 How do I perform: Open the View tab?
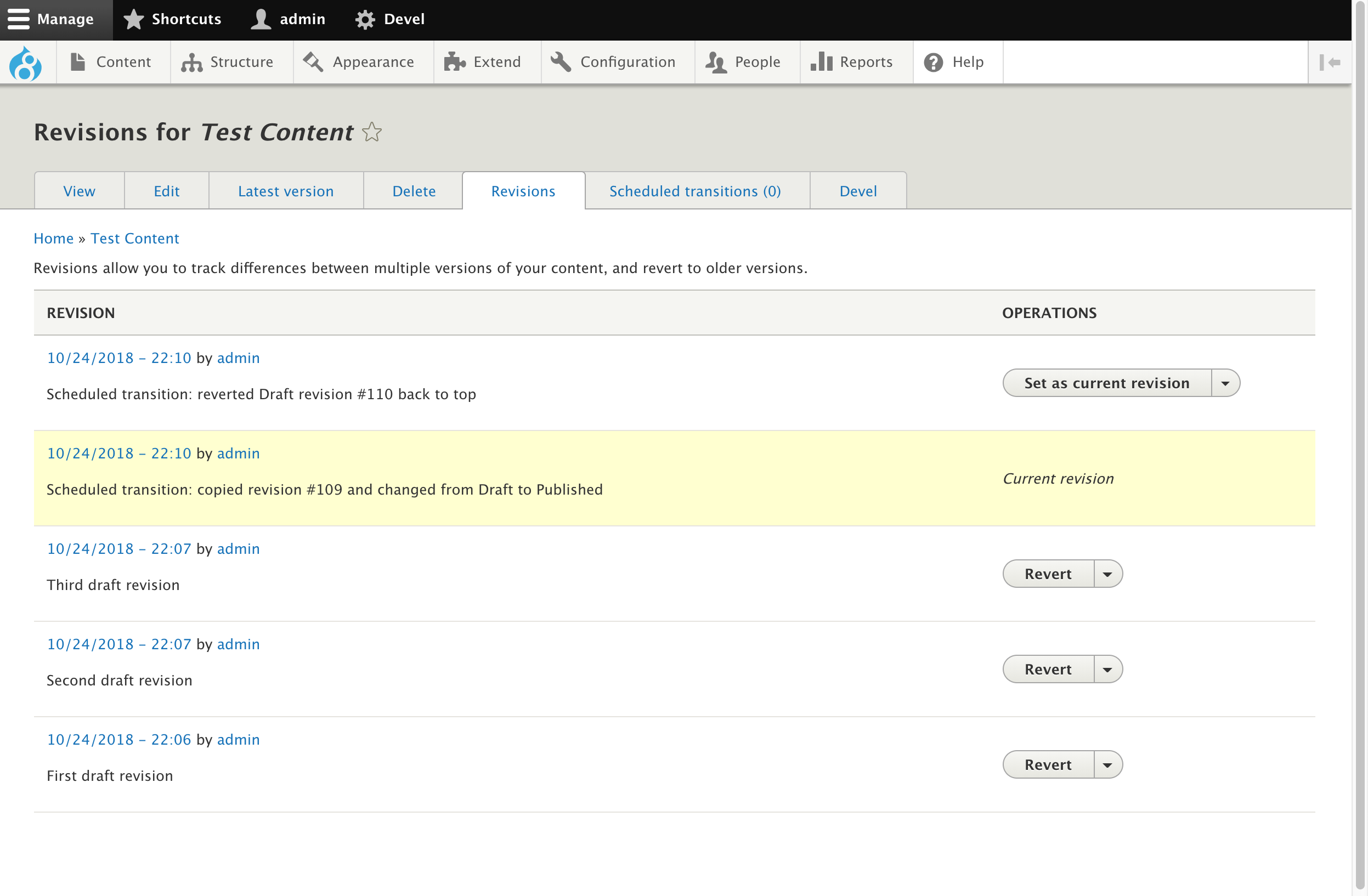pyautogui.click(x=80, y=191)
